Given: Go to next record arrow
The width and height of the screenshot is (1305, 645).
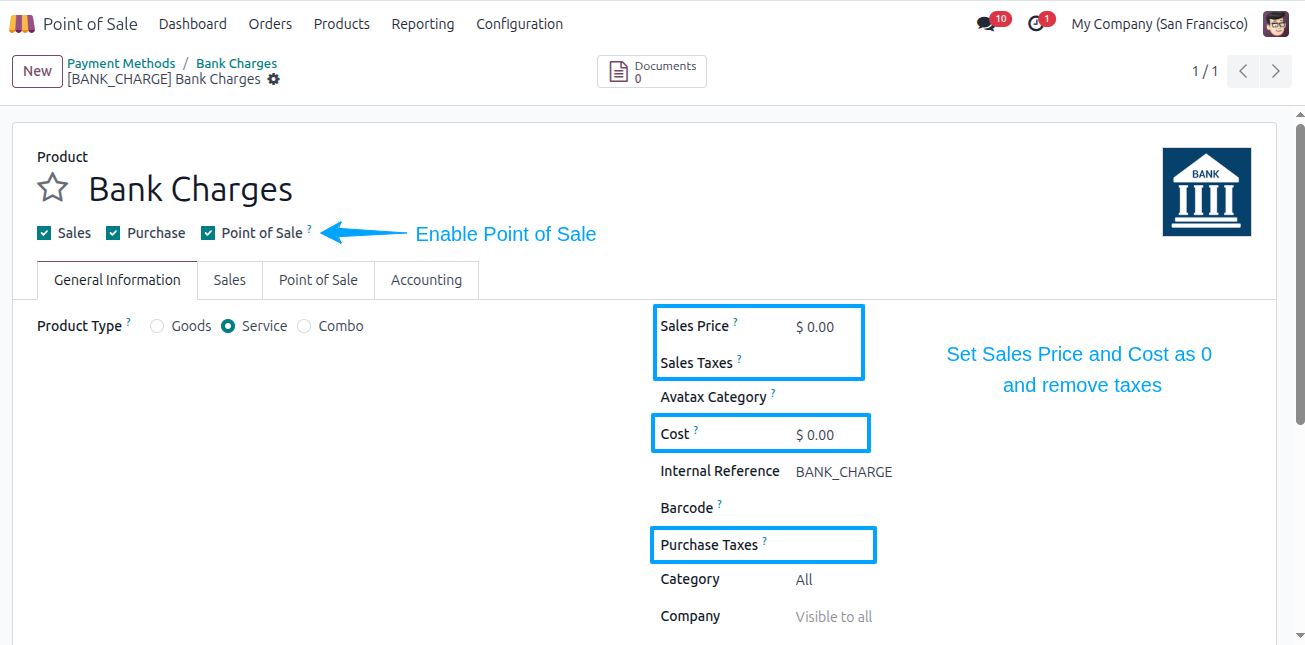Looking at the screenshot, I should click(x=1275, y=71).
